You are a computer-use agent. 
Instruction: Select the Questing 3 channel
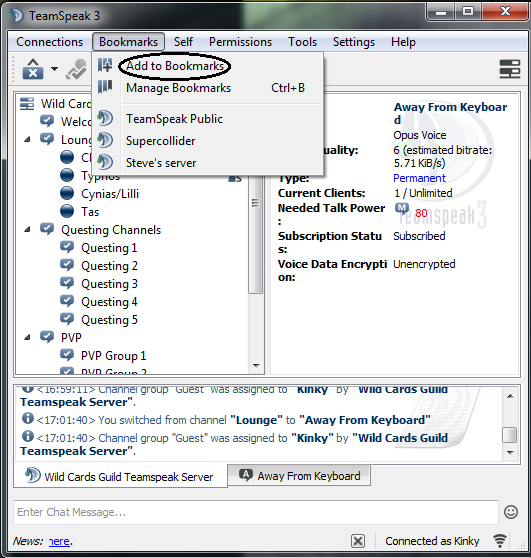(x=109, y=284)
